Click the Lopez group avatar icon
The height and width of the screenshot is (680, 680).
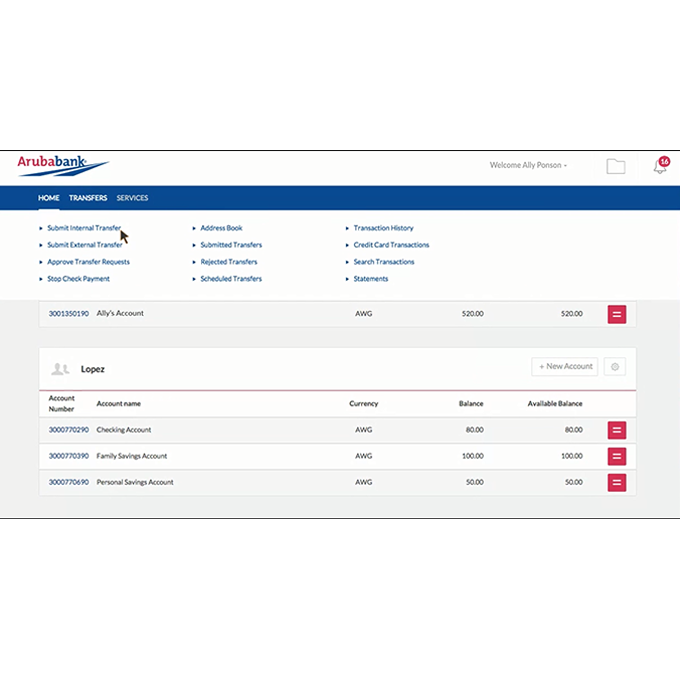pos(61,369)
